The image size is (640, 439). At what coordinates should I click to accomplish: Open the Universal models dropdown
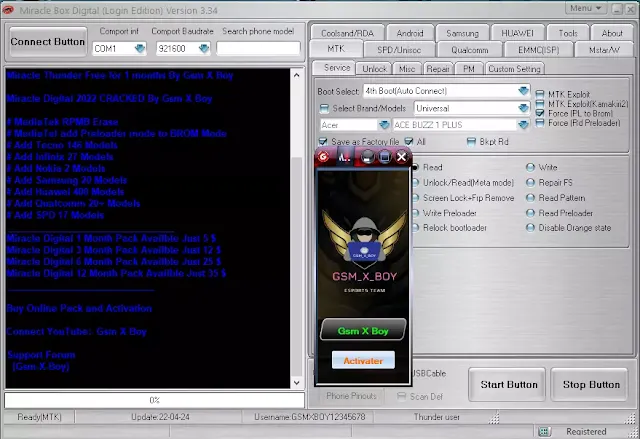[x=523, y=108]
